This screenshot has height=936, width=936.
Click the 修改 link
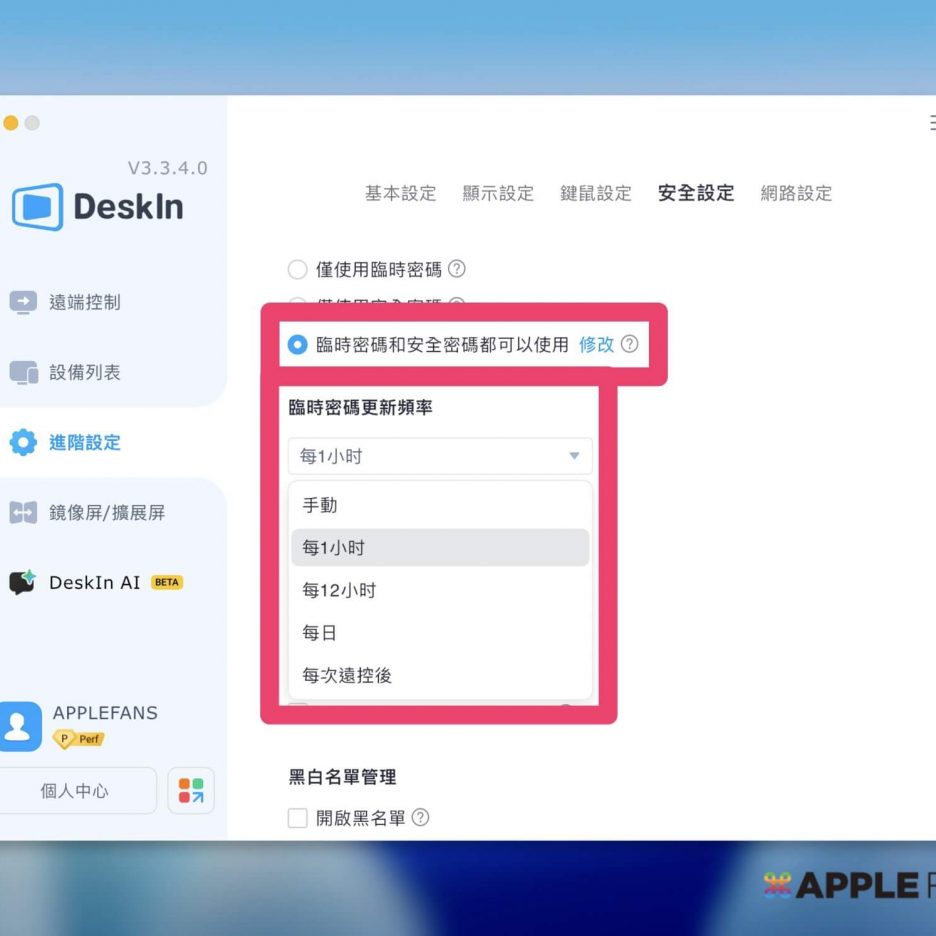point(596,345)
